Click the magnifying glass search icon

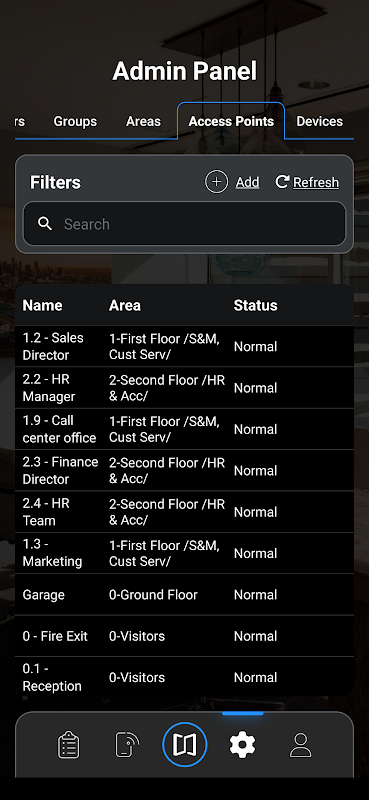click(x=45, y=223)
